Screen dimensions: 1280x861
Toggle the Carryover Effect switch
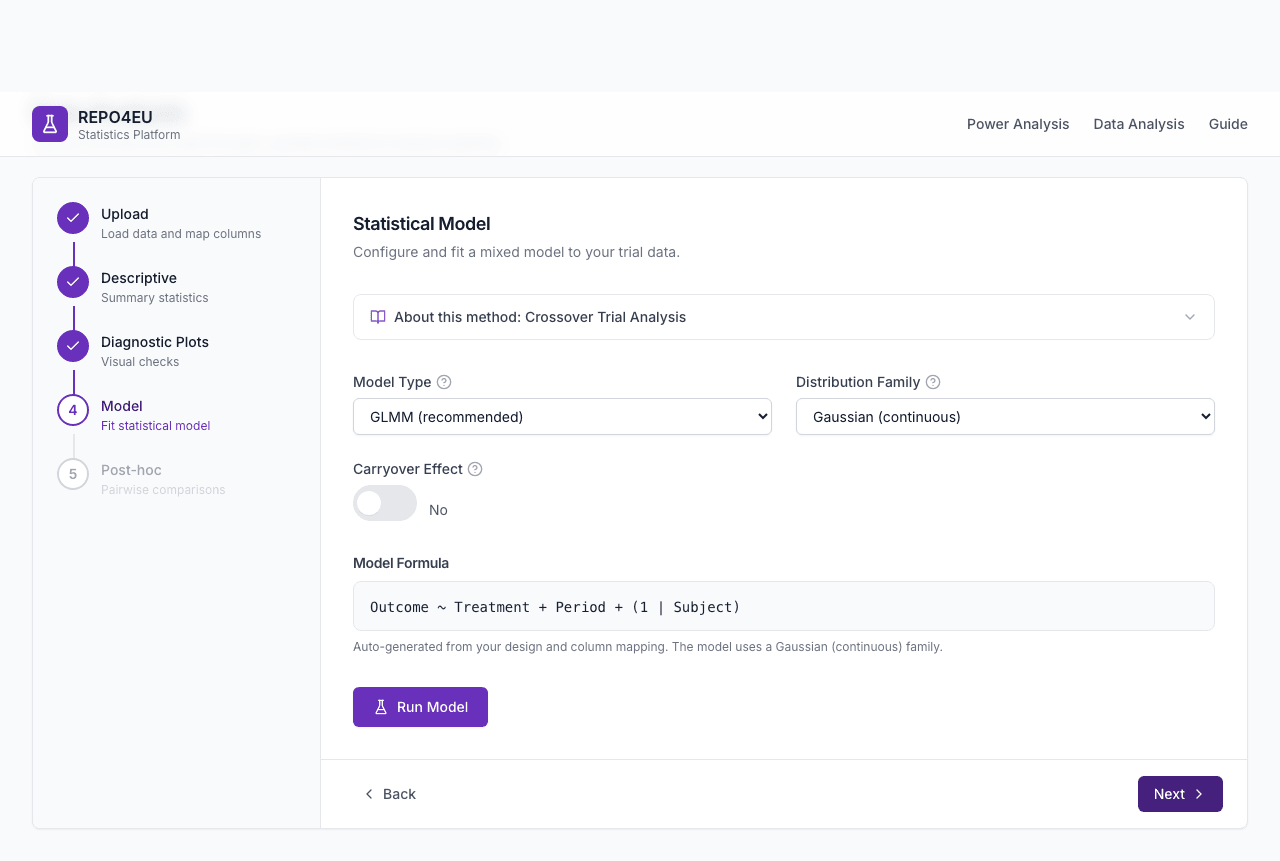(385, 503)
